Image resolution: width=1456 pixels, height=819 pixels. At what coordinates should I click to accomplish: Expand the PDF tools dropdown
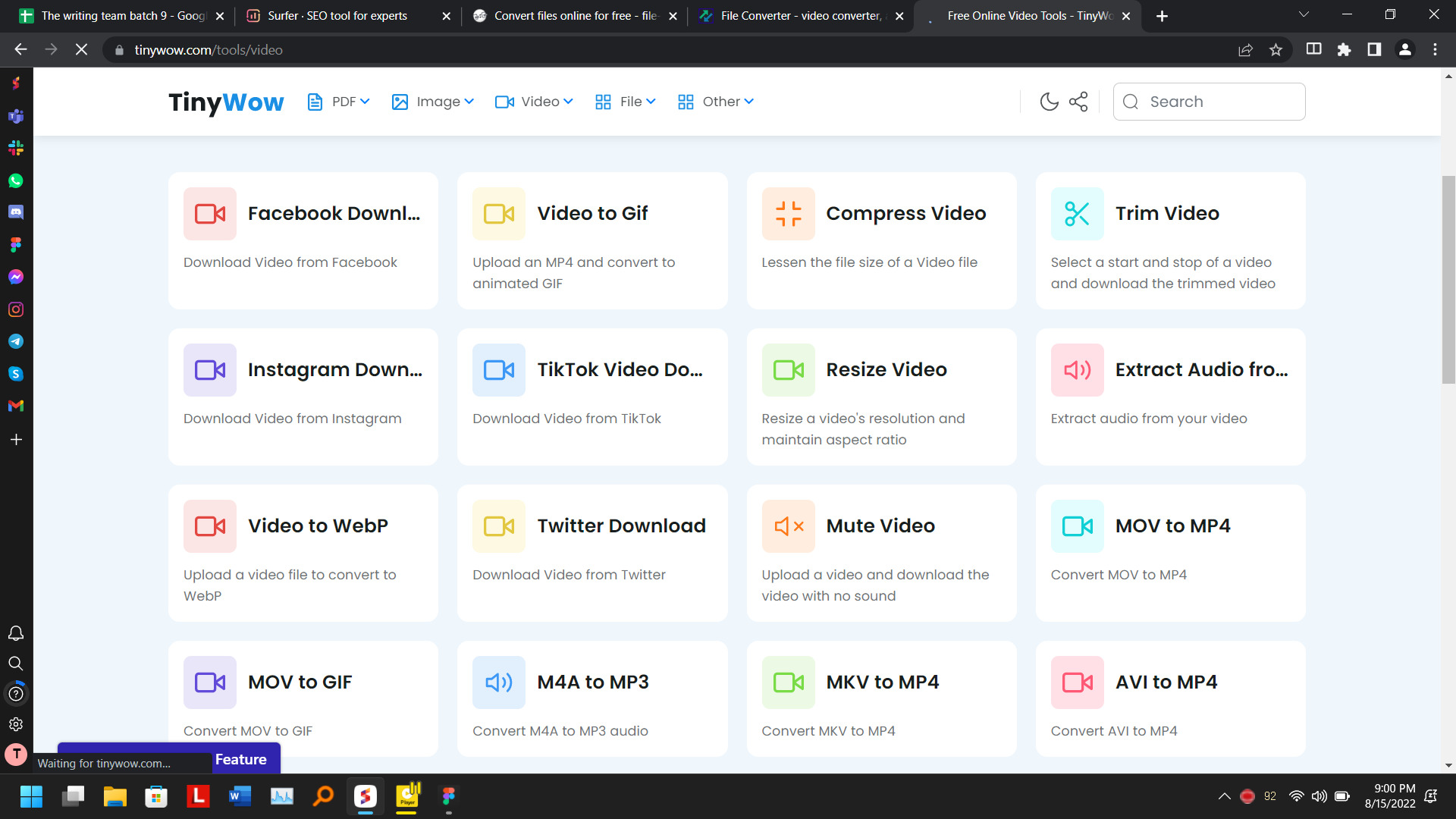pyautogui.click(x=338, y=102)
